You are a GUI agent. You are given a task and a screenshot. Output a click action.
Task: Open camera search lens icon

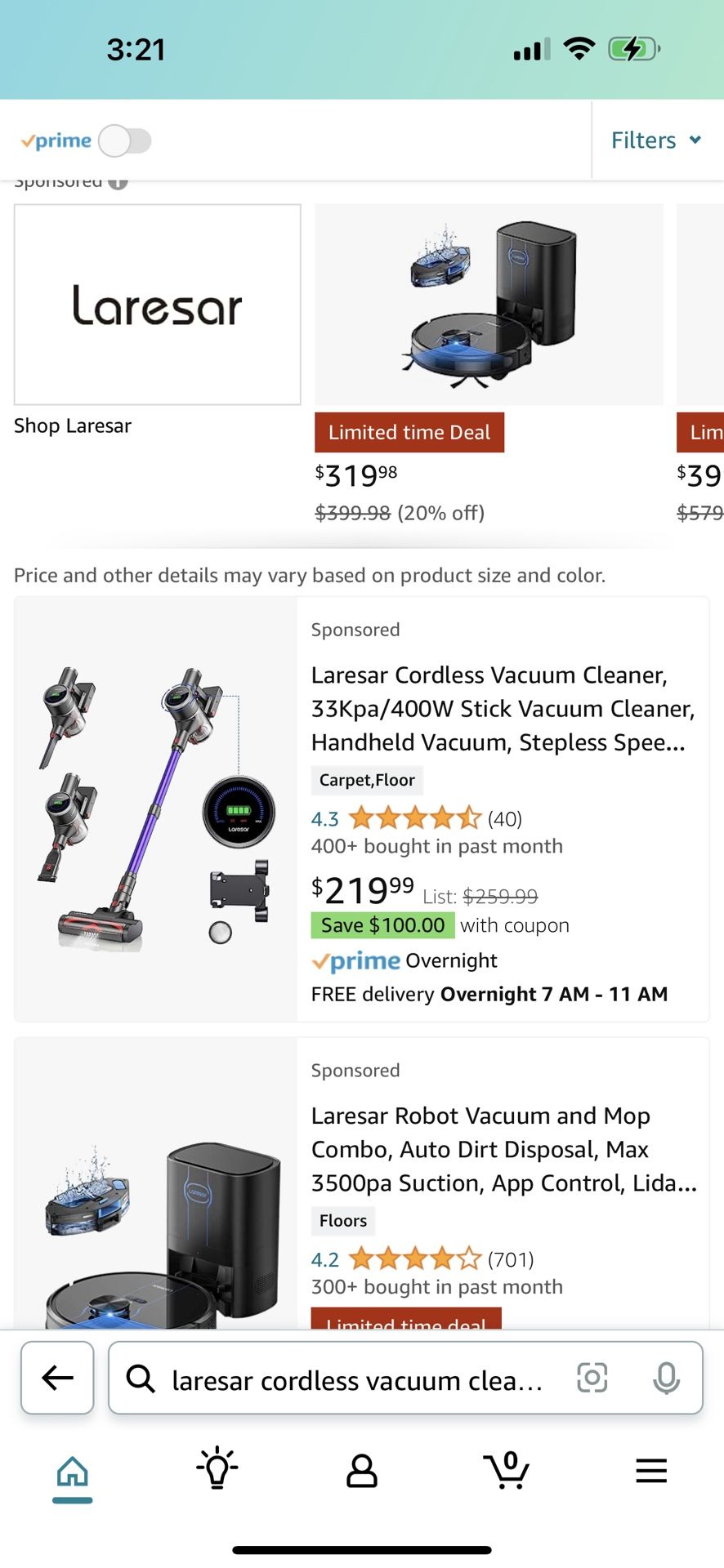pos(592,1378)
